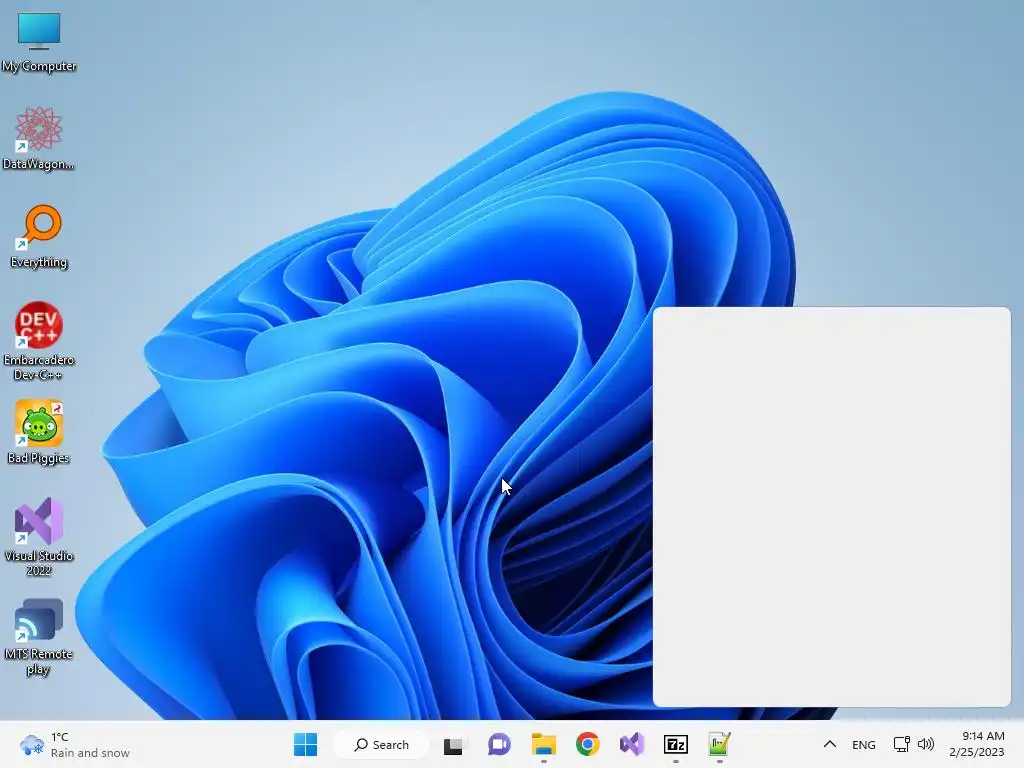This screenshot has height=768, width=1024.
Task: Click the ENG language indicator
Action: [x=863, y=744]
